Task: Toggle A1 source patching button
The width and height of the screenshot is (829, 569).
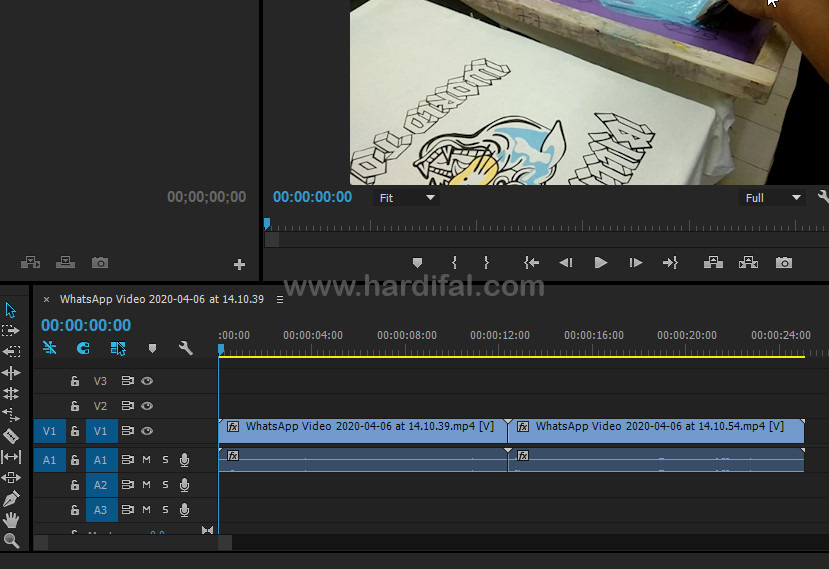Action: tap(50, 460)
